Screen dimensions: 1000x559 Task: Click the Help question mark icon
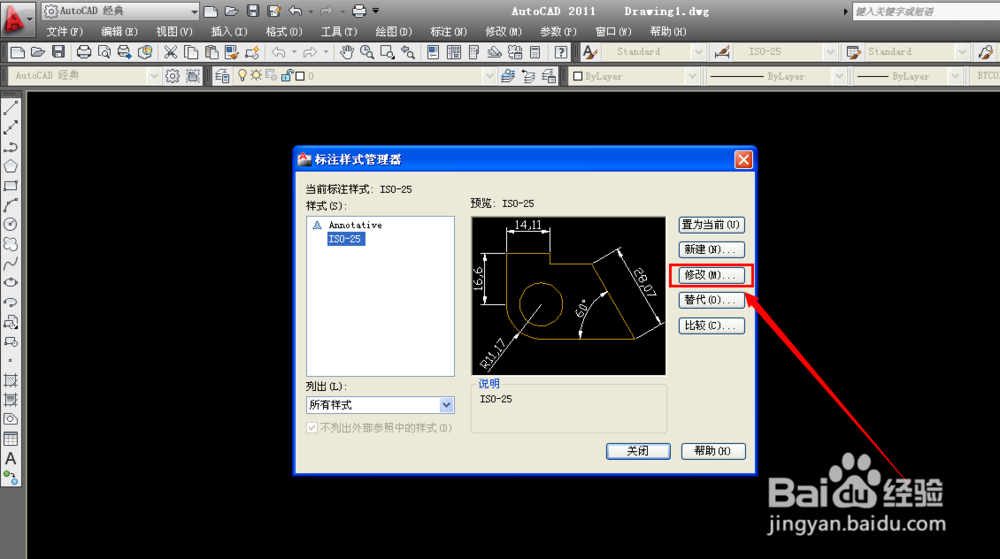(561, 52)
